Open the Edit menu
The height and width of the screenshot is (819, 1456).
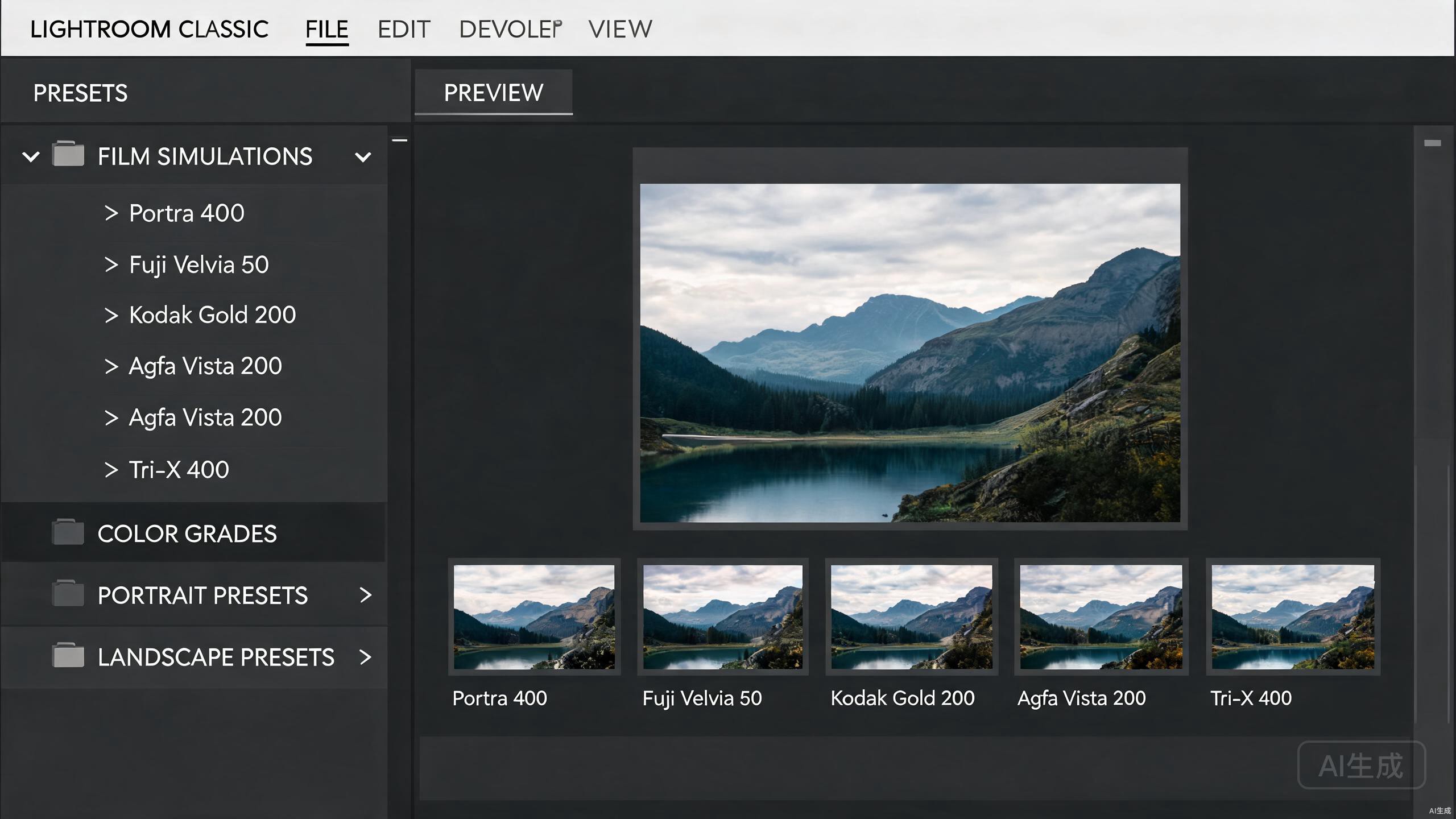pos(404,30)
